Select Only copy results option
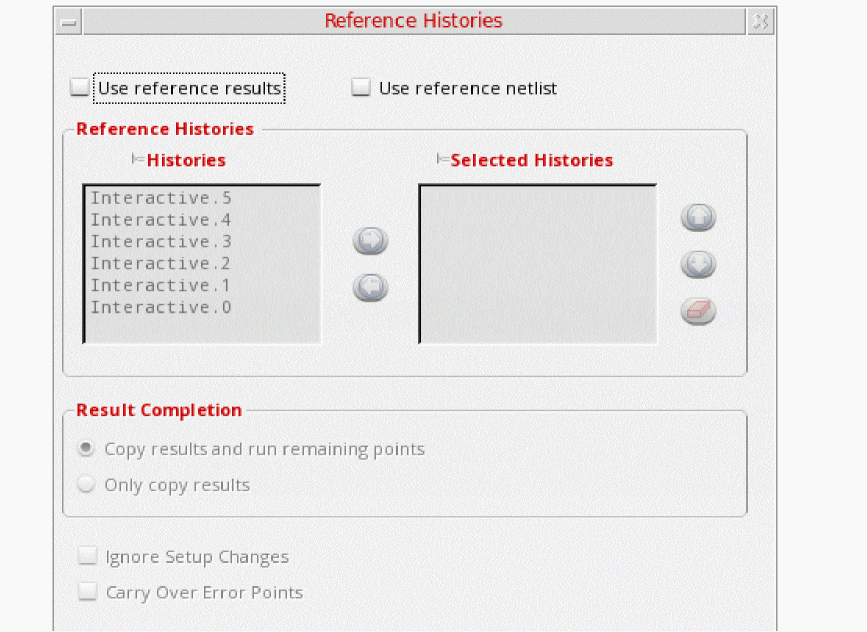The height and width of the screenshot is (632, 867). coord(86,484)
